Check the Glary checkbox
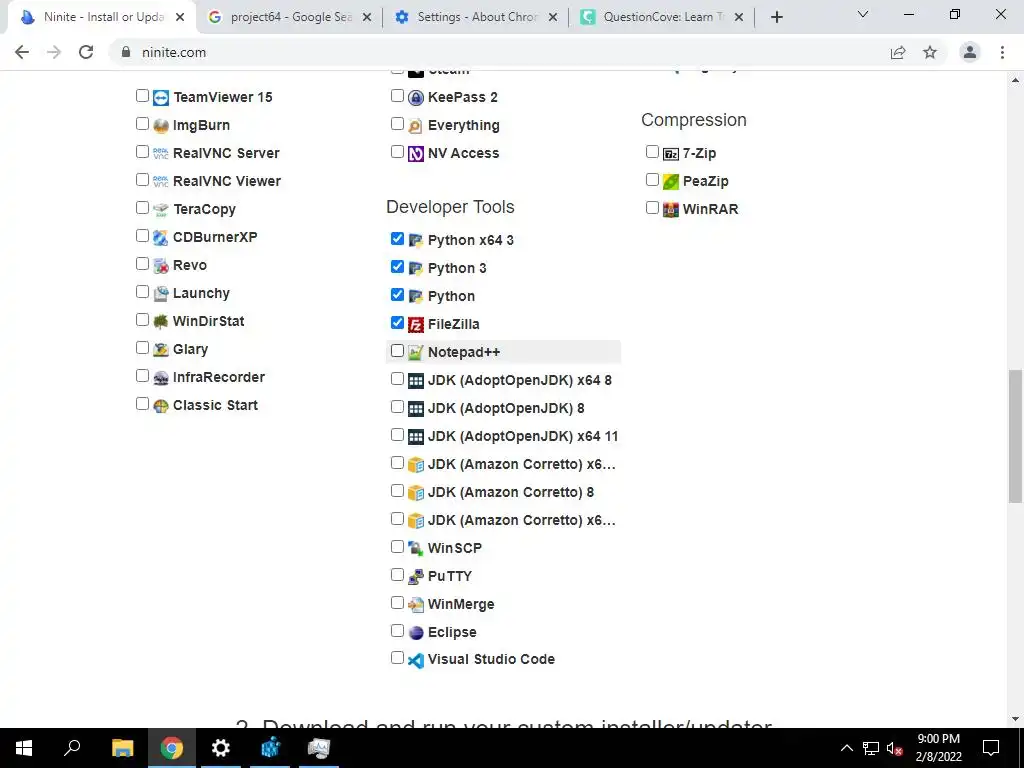The image size is (1024, 768). (142, 347)
